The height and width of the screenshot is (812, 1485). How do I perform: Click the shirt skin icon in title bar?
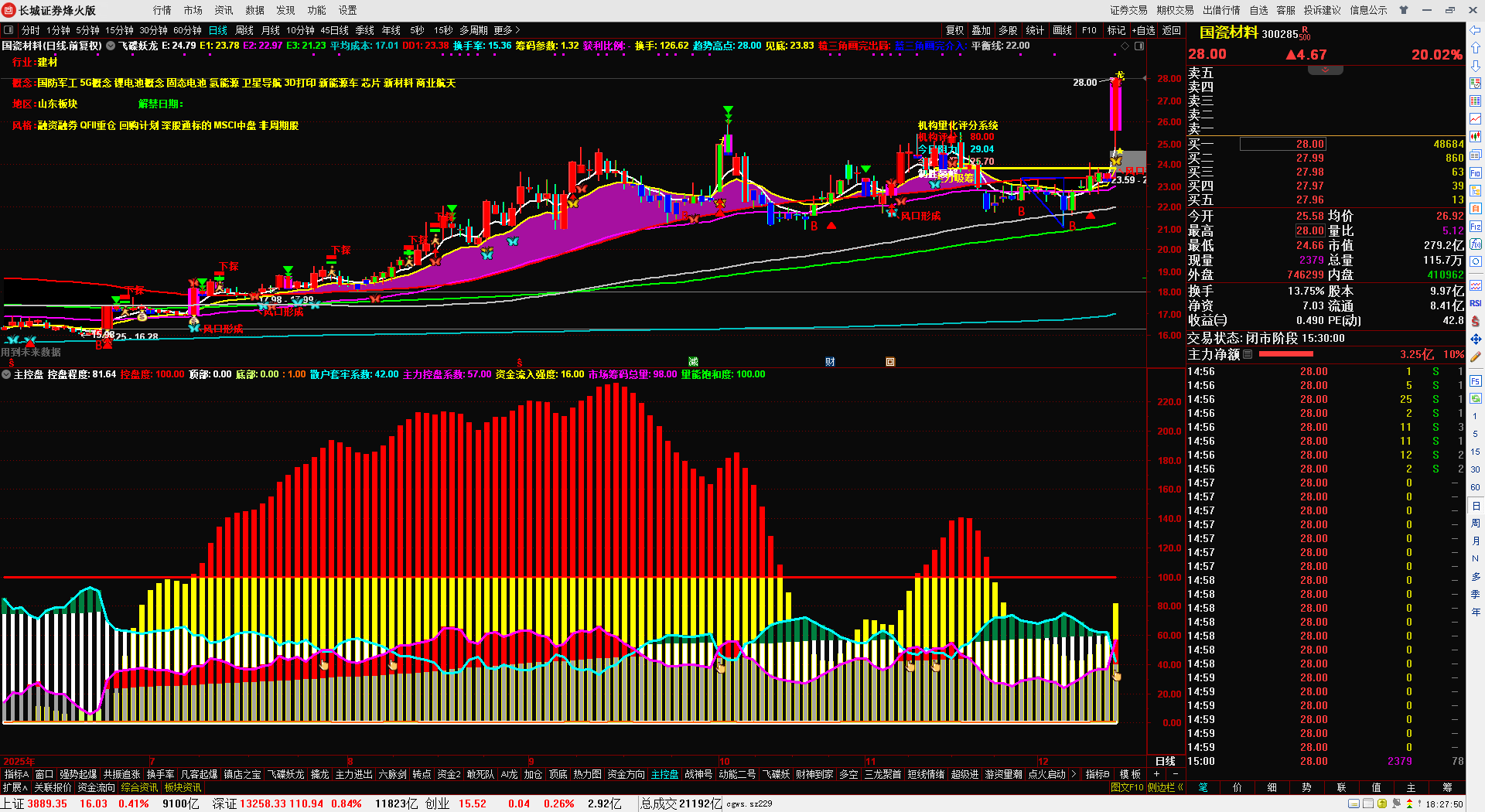coord(1404,10)
